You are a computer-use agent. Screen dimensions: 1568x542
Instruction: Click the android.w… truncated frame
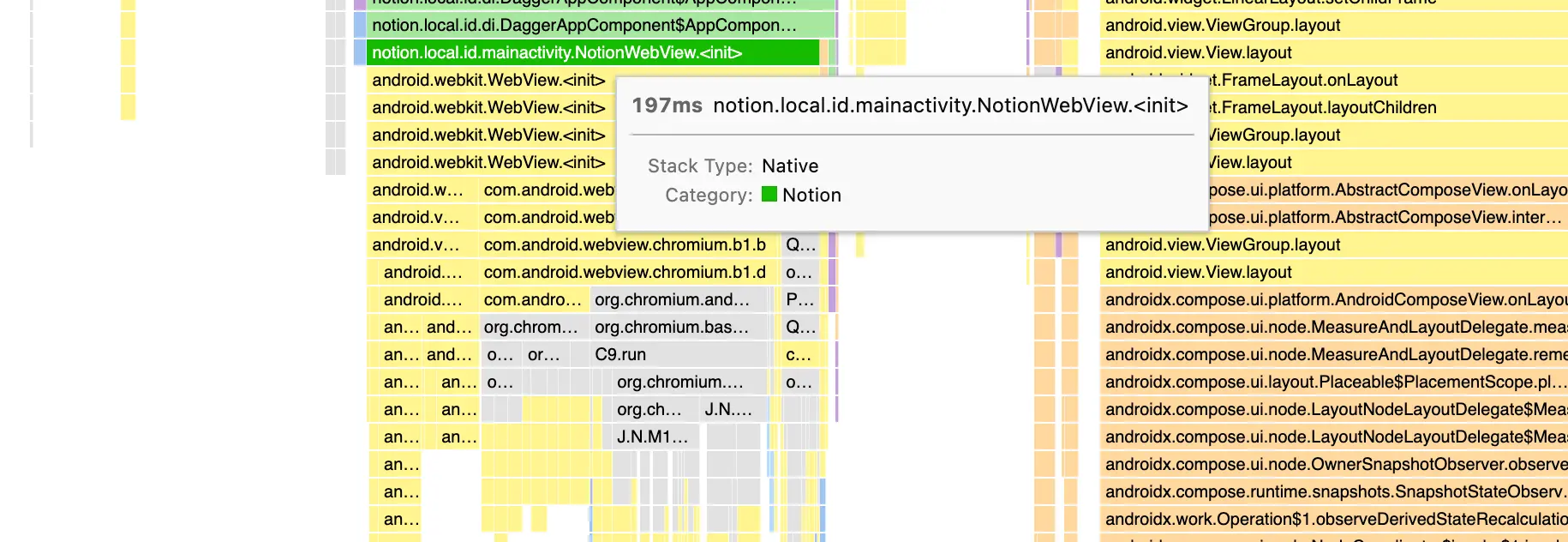418,190
